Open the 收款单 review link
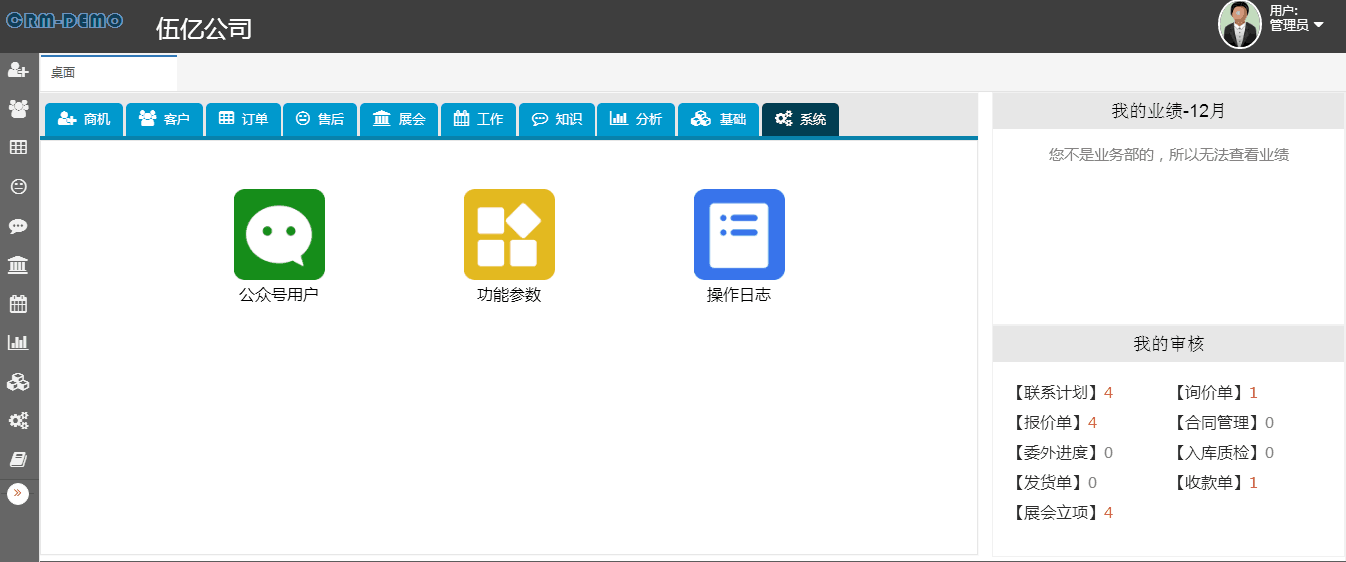Image resolution: width=1346 pixels, height=562 pixels. [x=1215, y=483]
